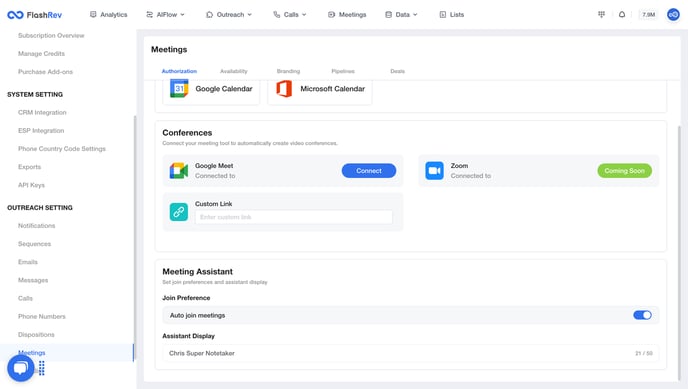Open Phone Country Code Settings
This screenshot has height=389, width=688.
pyautogui.click(x=62, y=149)
